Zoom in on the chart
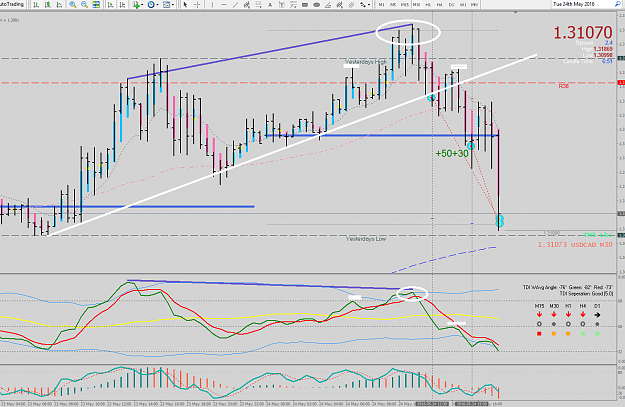 pyautogui.click(x=73, y=5)
